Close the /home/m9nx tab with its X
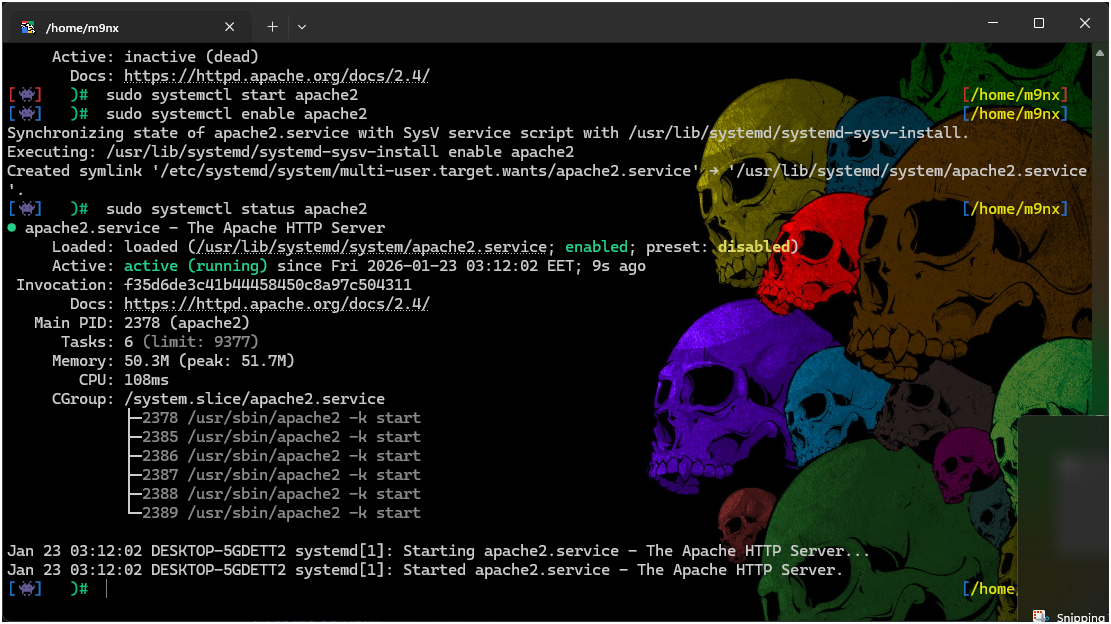The width and height of the screenshot is (1111, 624). pyautogui.click(x=229, y=26)
